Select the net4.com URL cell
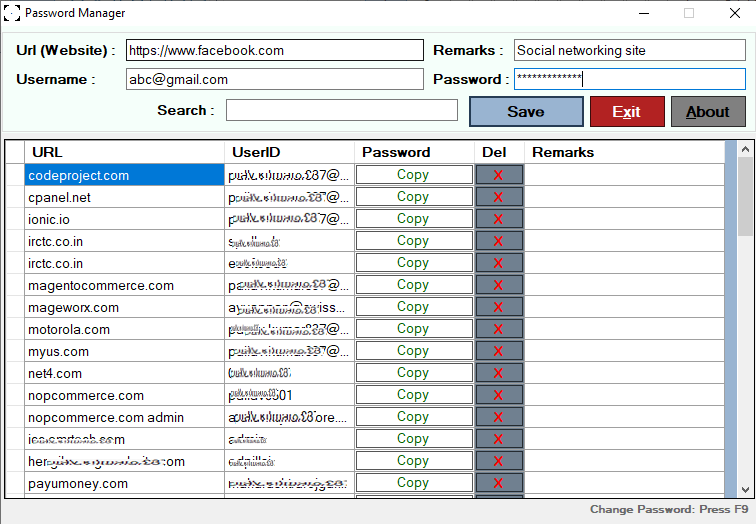 124,373
